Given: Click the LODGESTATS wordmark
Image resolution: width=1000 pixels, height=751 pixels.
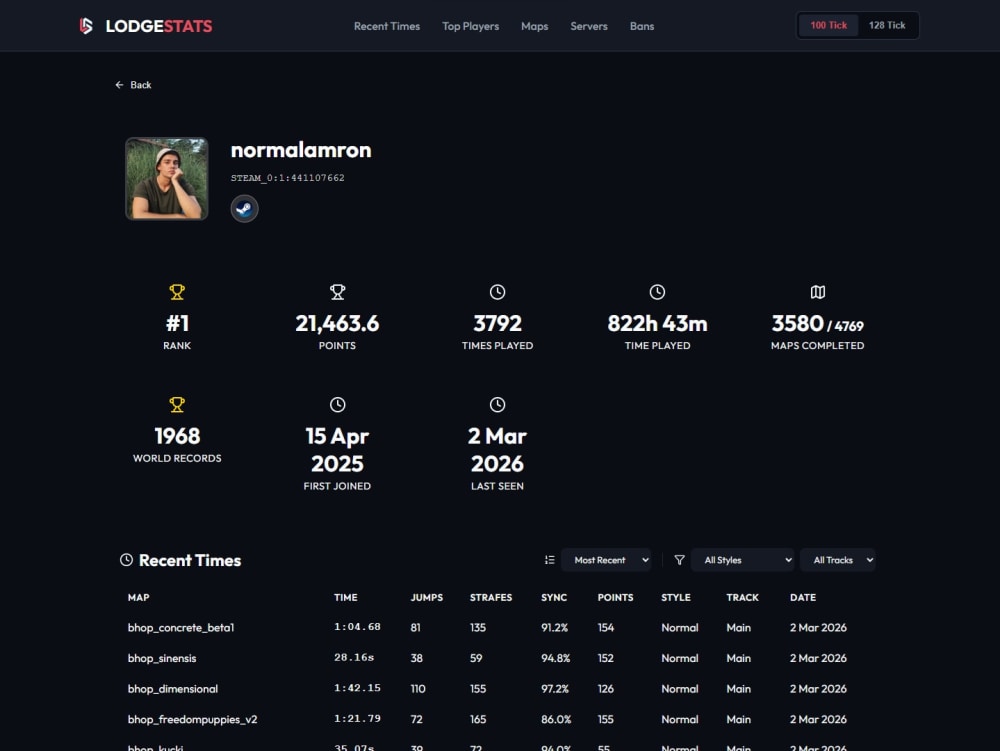Looking at the screenshot, I should [159, 26].
